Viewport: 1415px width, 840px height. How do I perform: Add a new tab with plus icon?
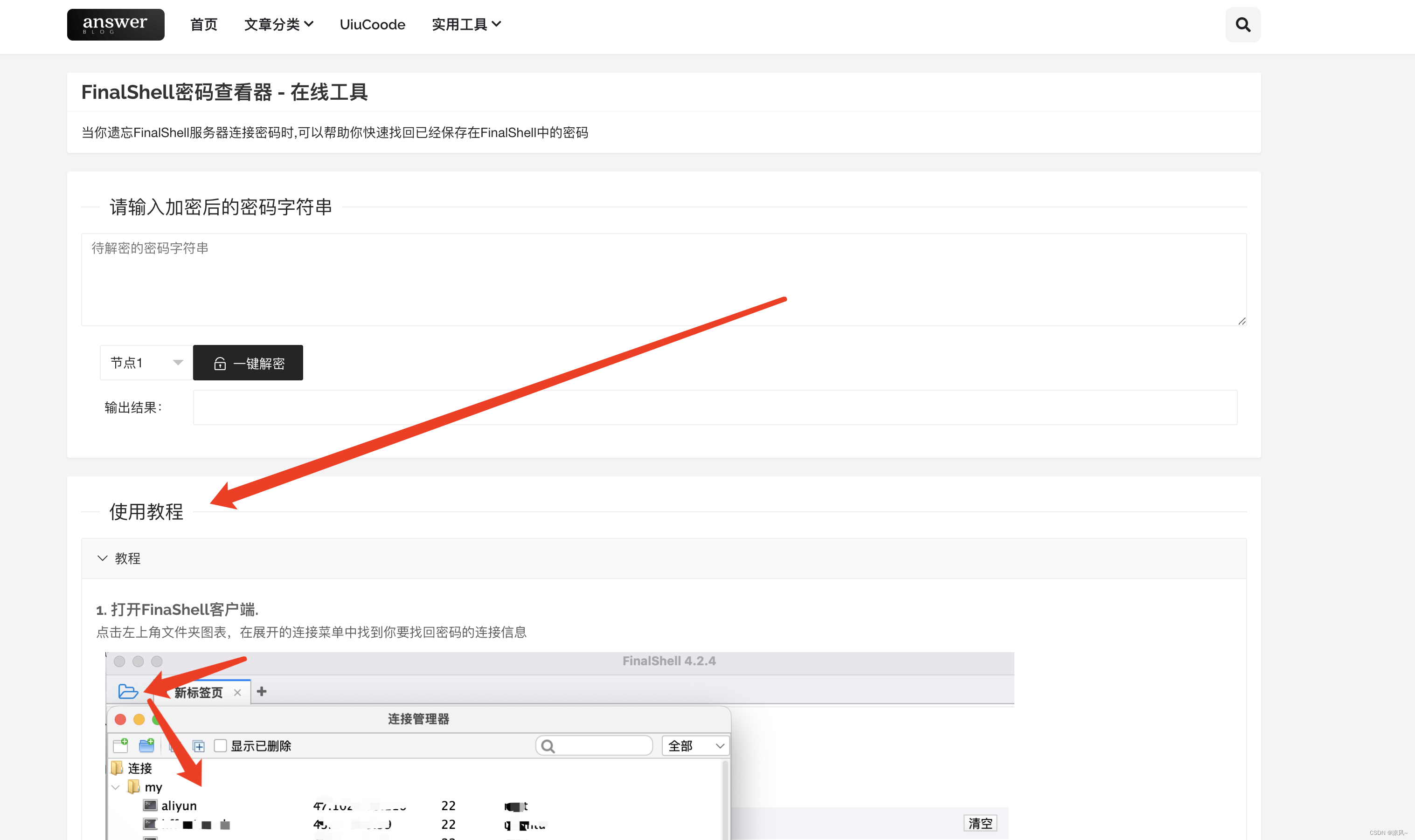coord(262,691)
